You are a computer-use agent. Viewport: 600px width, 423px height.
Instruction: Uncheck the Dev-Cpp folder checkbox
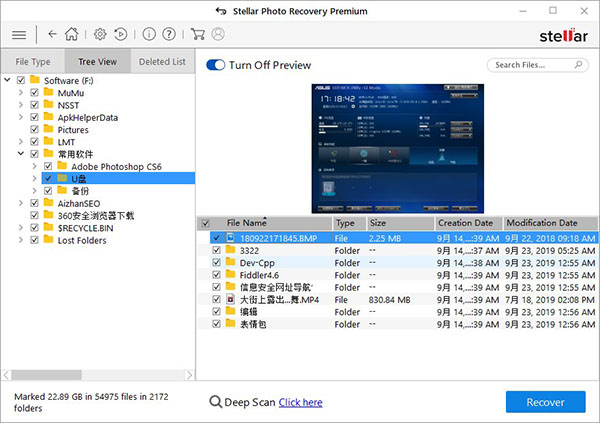pos(217,261)
